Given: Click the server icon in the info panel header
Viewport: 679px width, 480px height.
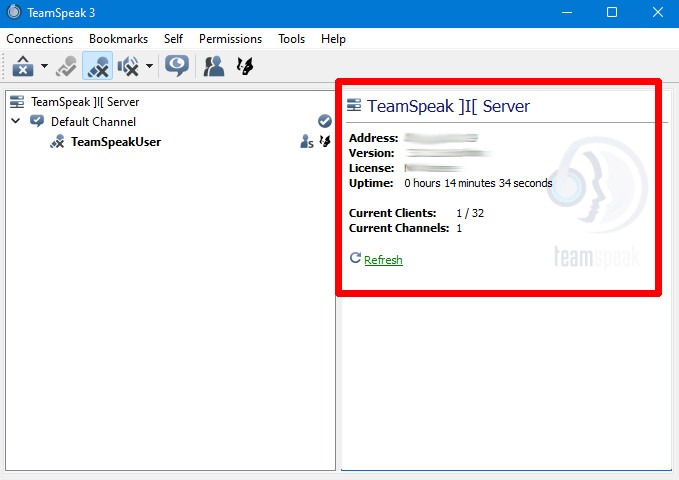Looking at the screenshot, I should click(354, 105).
